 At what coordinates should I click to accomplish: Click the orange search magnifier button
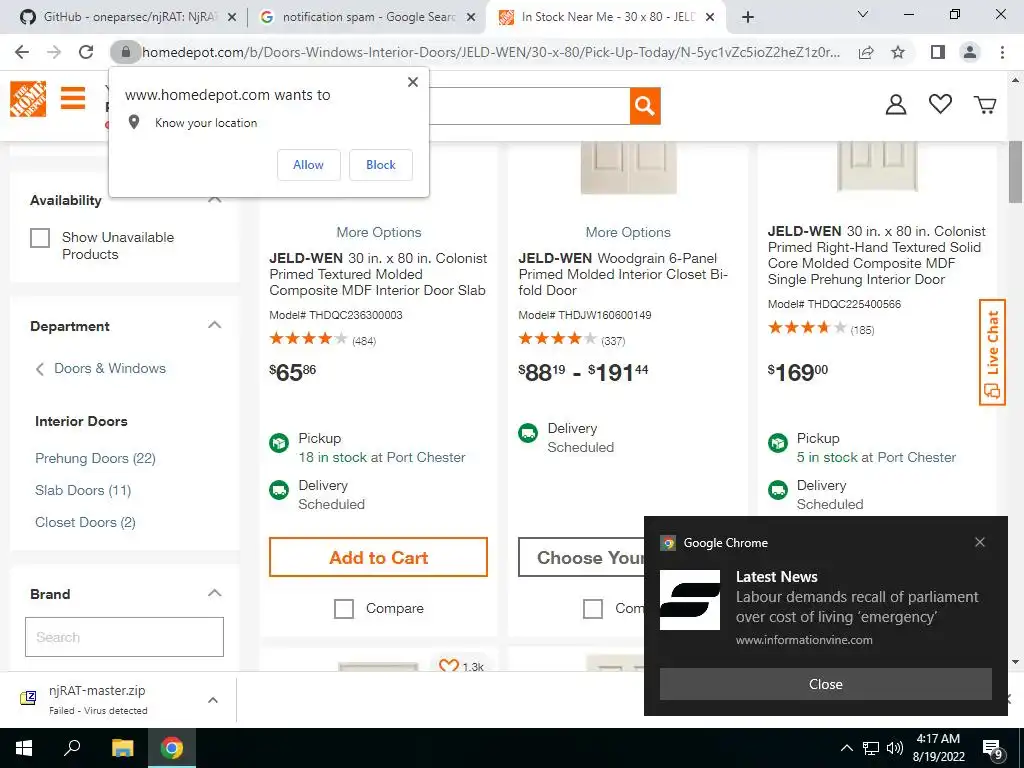click(x=645, y=105)
